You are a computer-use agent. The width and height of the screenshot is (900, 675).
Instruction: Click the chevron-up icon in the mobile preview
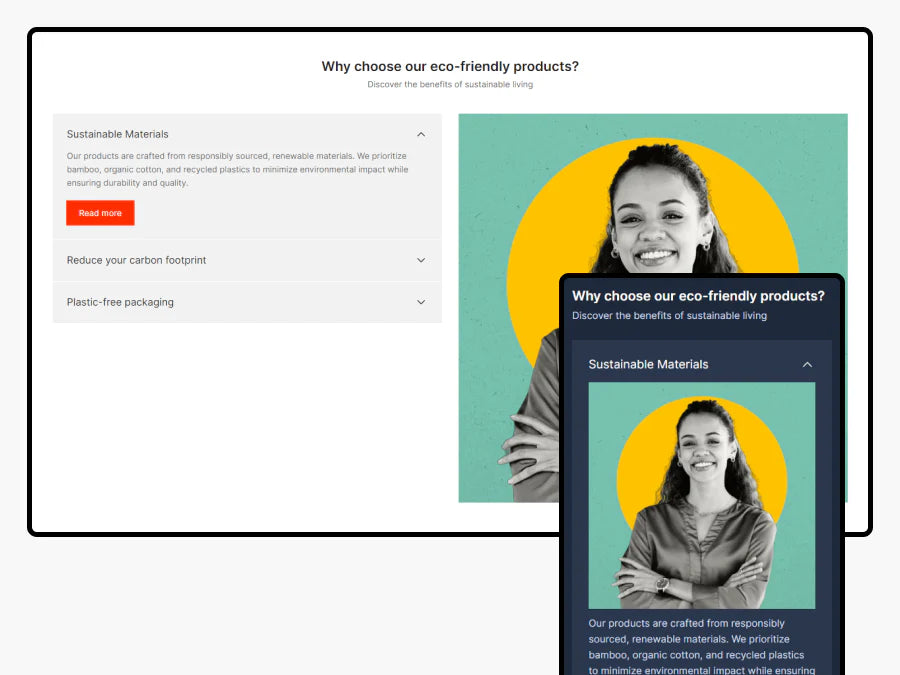807,364
